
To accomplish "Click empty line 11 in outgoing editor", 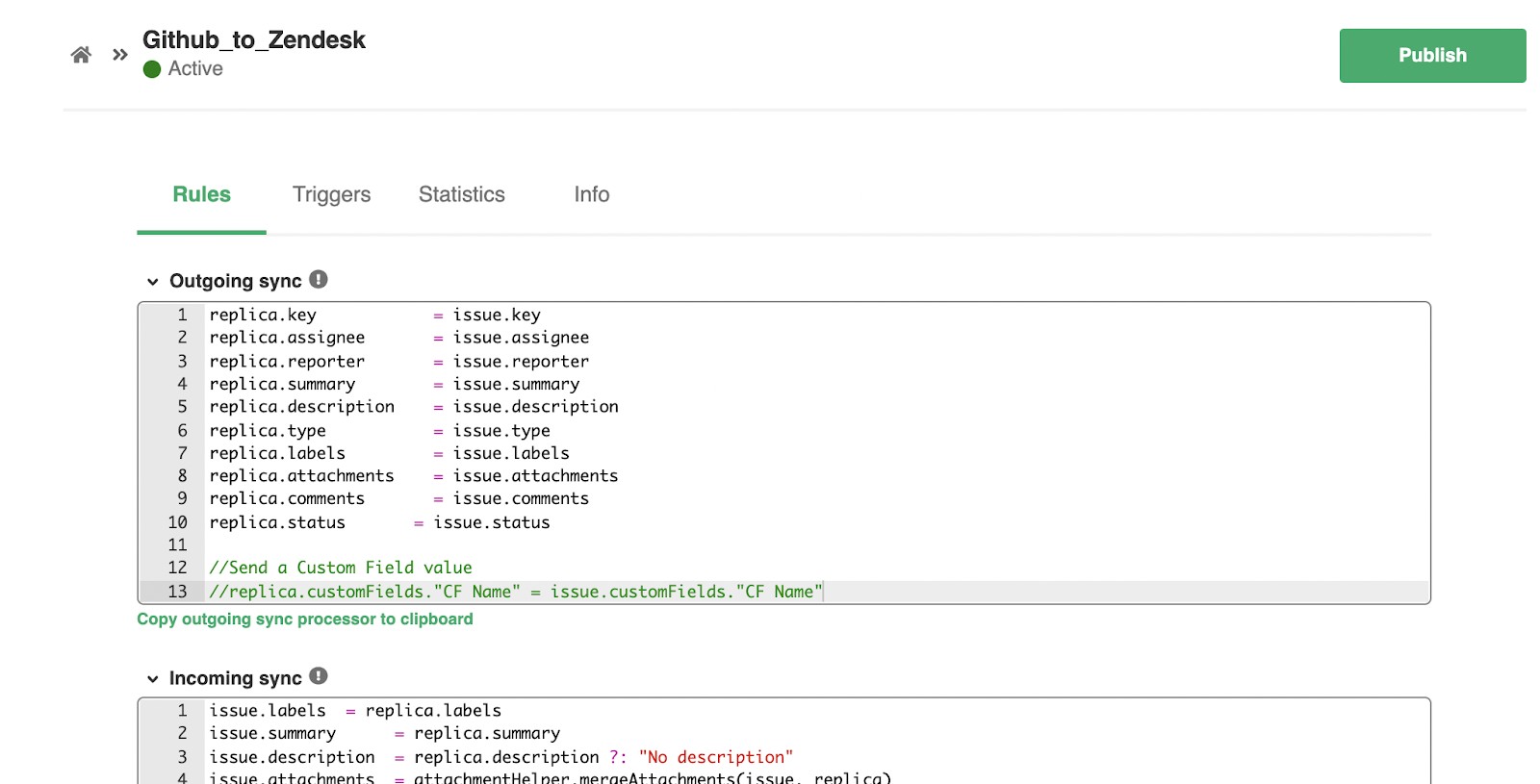I will click(816, 545).
